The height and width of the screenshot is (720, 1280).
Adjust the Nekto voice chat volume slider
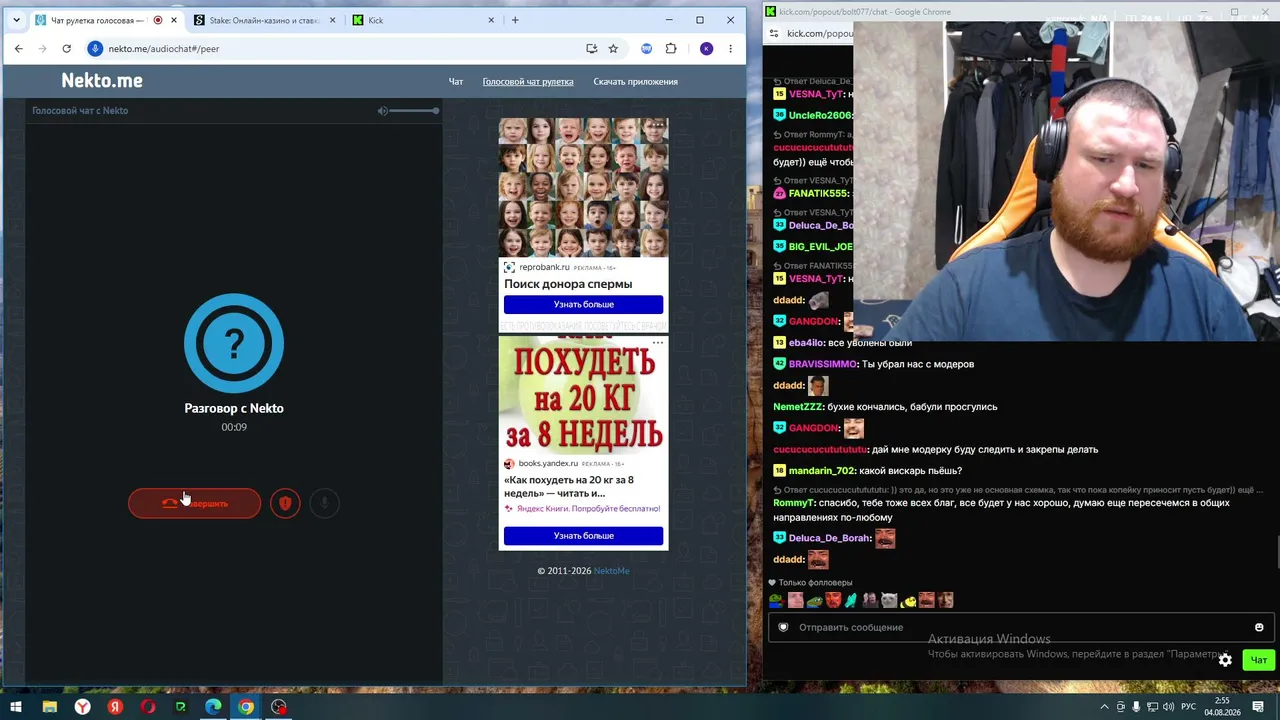click(x=414, y=111)
